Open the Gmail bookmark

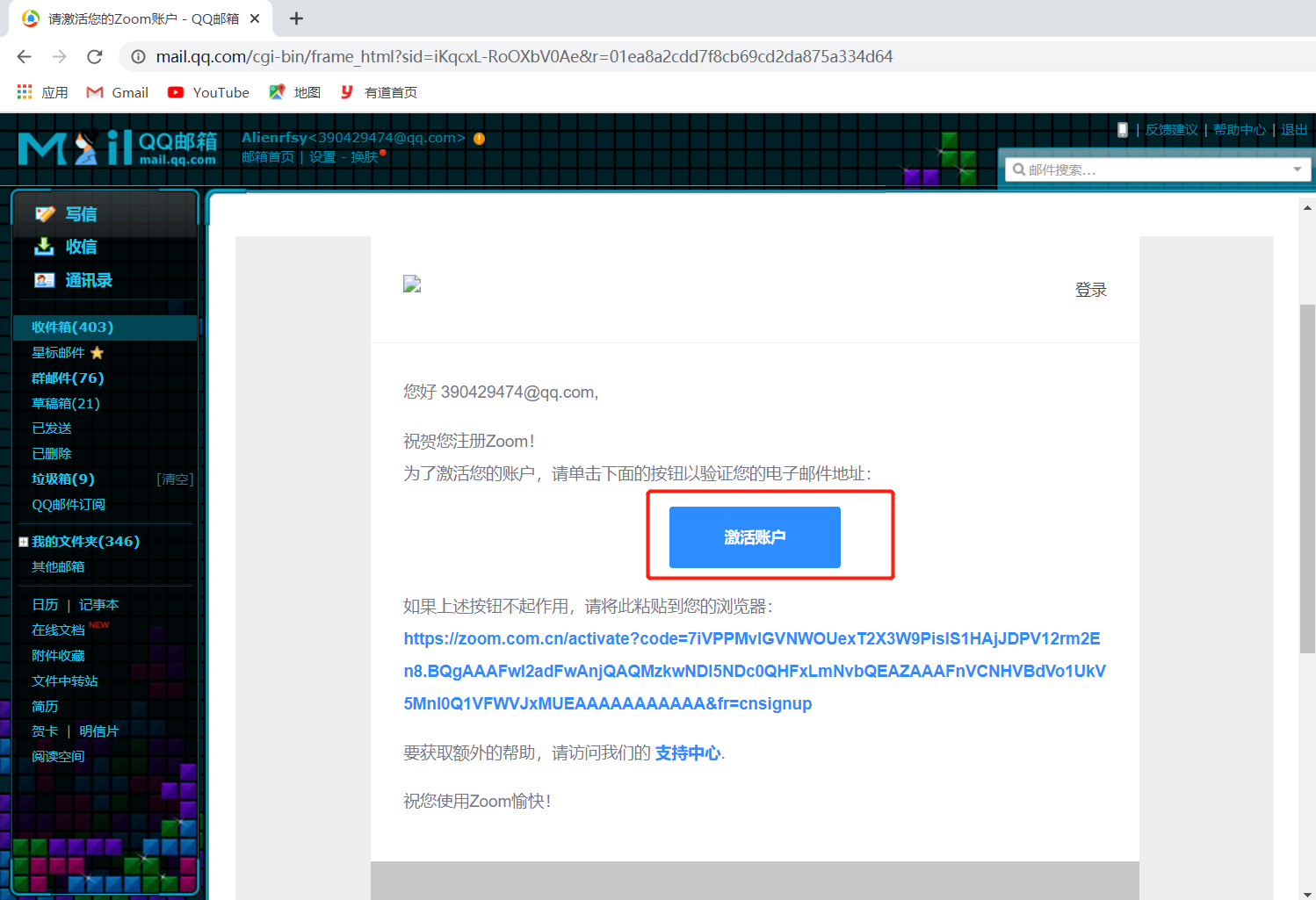[117, 92]
